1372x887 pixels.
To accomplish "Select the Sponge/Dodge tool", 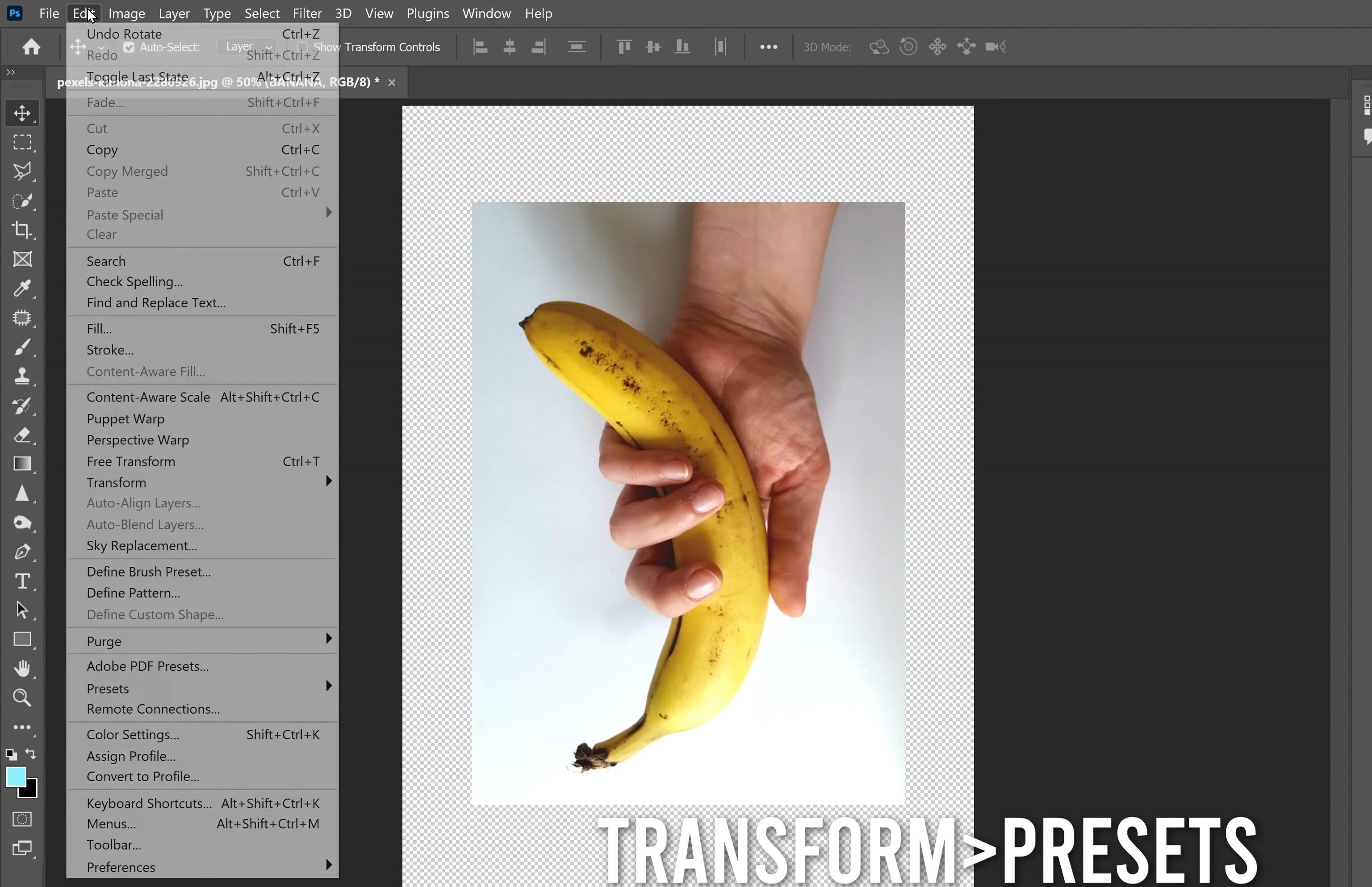I will pos(22,523).
